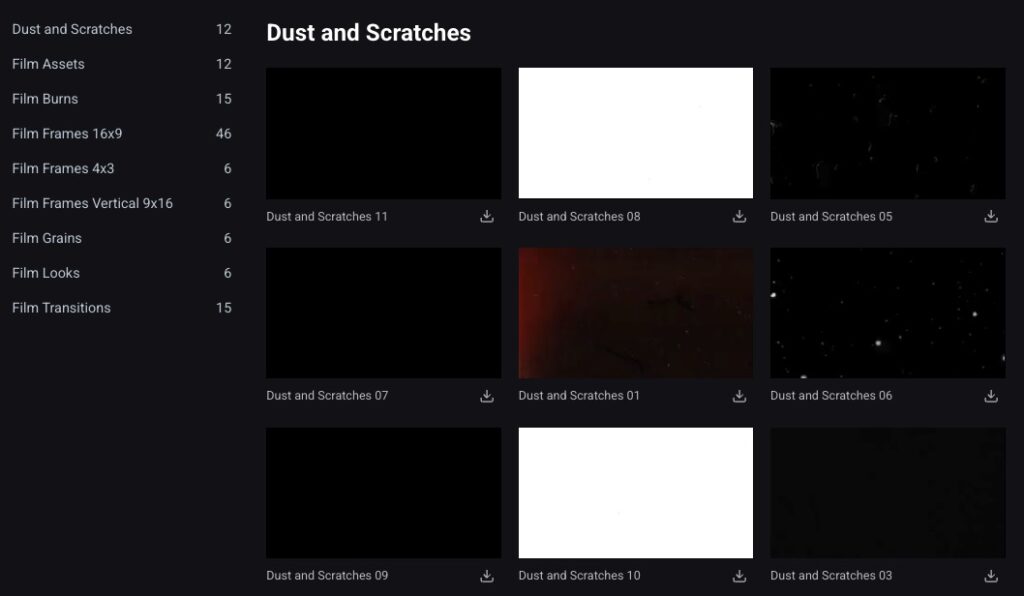The width and height of the screenshot is (1024, 596).
Task: Switch to Film Grains category
Action: [x=47, y=238]
